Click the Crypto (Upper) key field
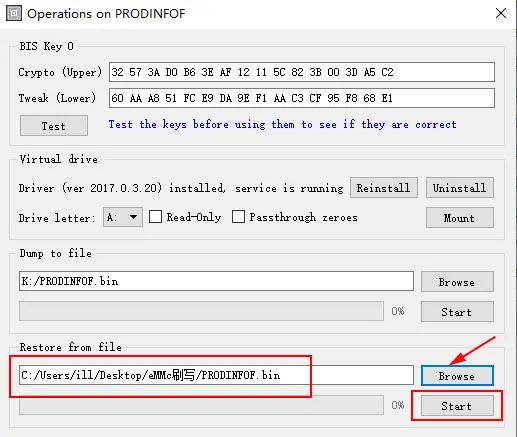Viewport: 517px width, 437px height. [x=302, y=72]
